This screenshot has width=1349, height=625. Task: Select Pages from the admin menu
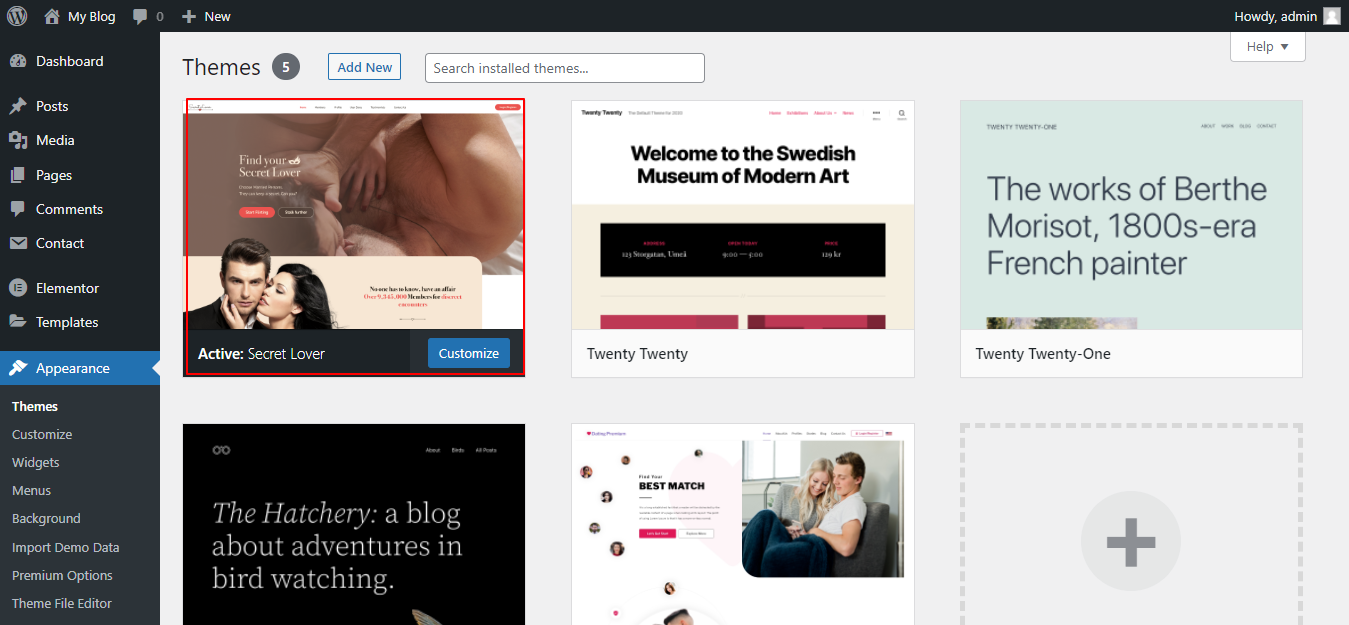[80, 175]
